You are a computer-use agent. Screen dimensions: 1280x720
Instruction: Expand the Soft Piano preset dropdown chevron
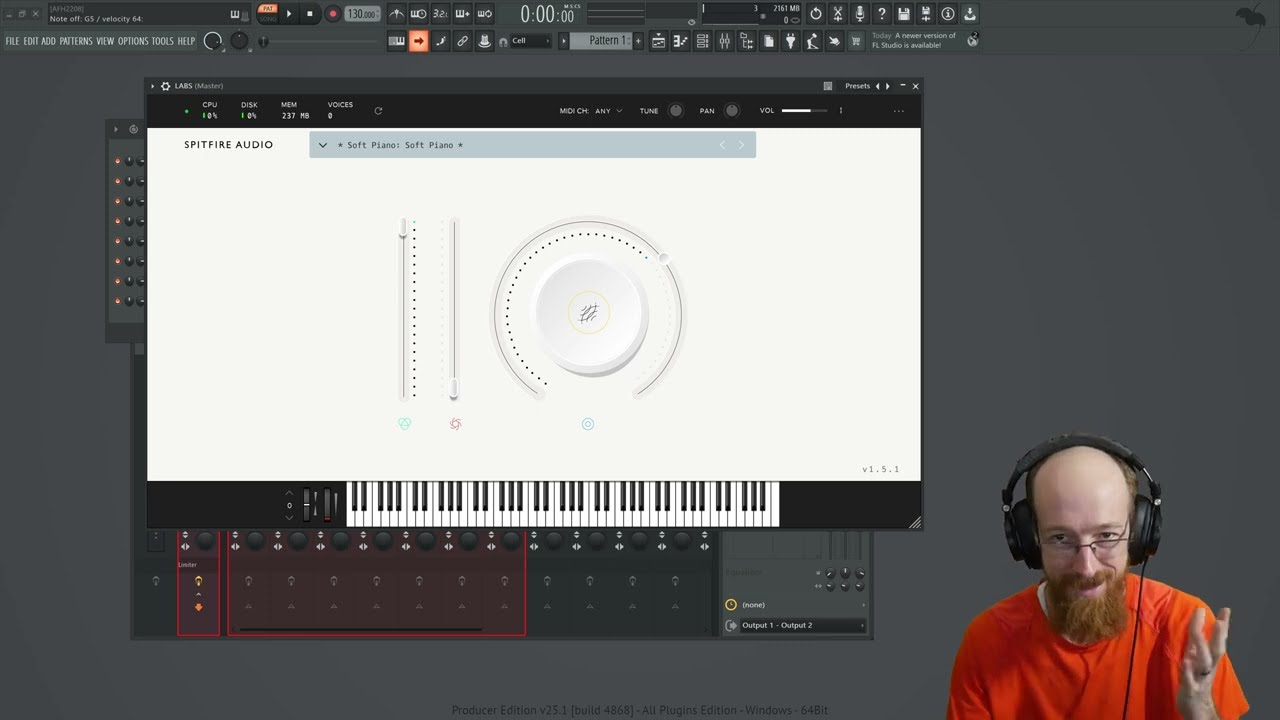[x=323, y=145]
